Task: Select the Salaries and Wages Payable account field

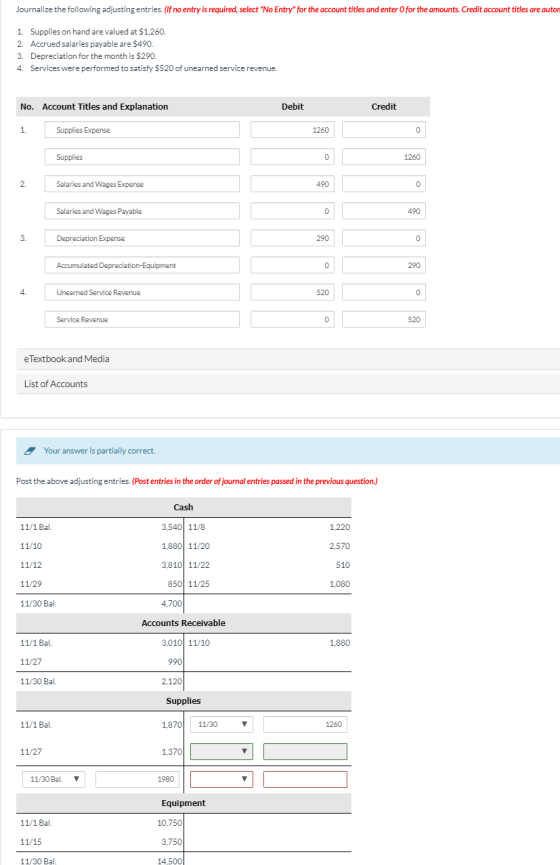Action: pyautogui.click(x=142, y=211)
